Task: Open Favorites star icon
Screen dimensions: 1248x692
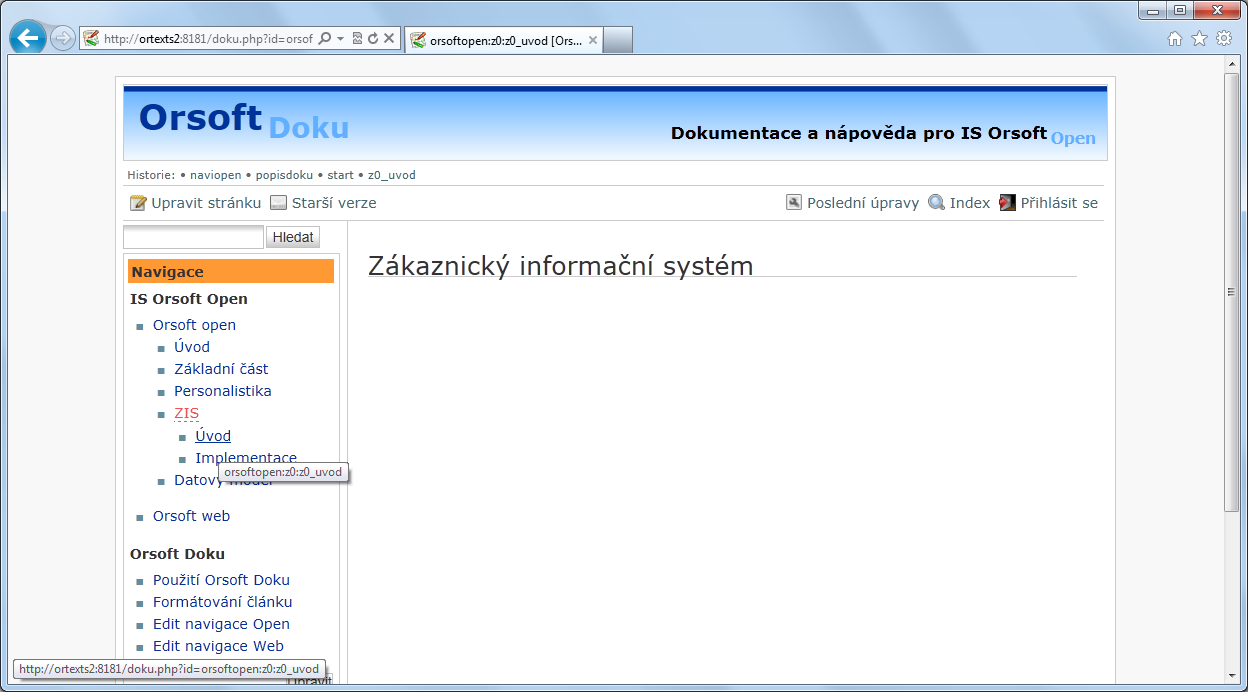Action: click(x=1199, y=39)
